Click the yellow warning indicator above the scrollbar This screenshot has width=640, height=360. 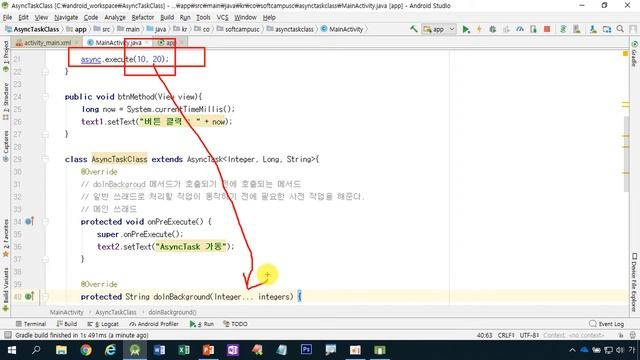(625, 53)
